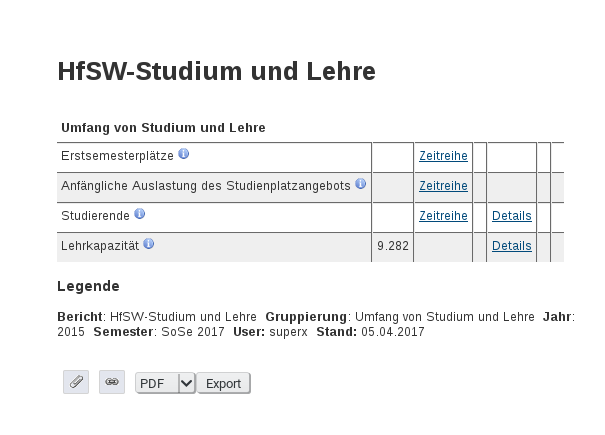Expand the PDF format dropdown arrow
605x435 pixels.
(187, 383)
